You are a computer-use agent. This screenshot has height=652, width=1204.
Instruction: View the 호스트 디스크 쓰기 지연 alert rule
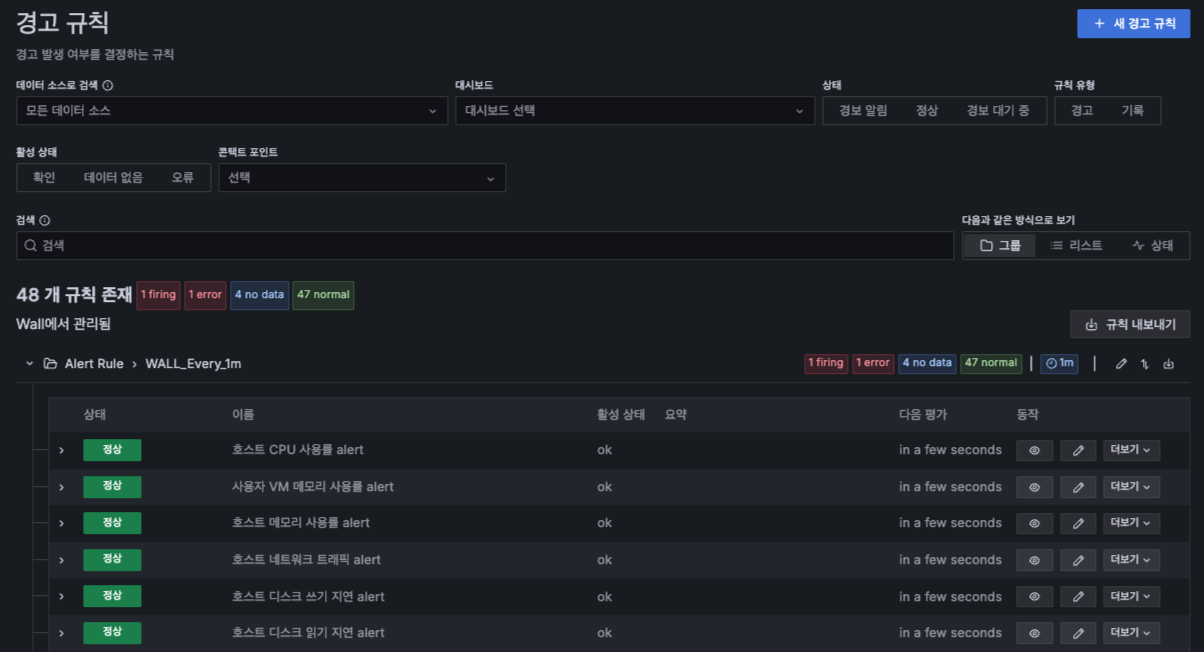click(1034, 597)
